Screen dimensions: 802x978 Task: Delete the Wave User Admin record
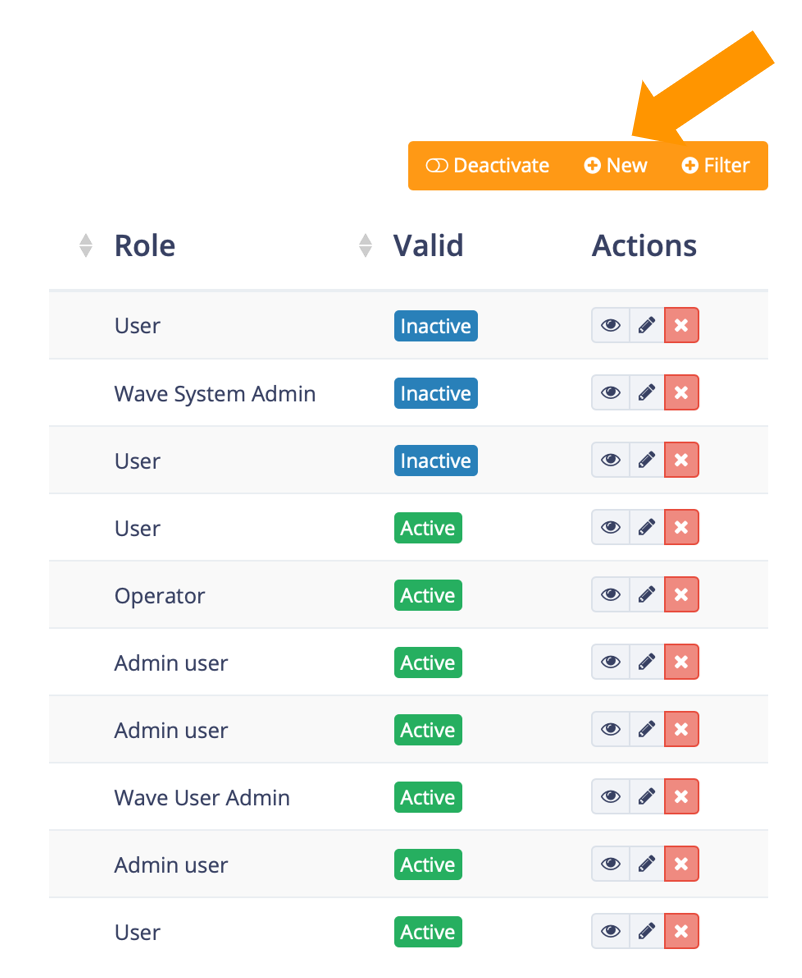[x=681, y=796]
